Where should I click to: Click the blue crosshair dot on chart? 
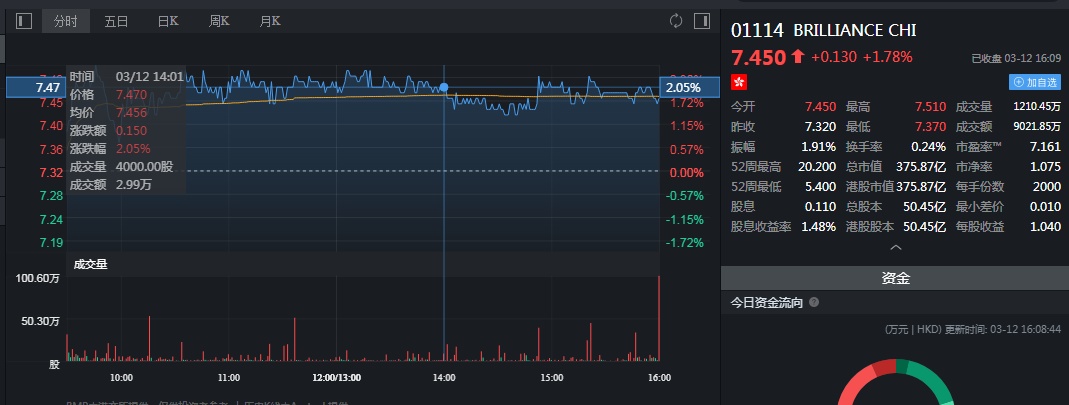pyautogui.click(x=444, y=88)
